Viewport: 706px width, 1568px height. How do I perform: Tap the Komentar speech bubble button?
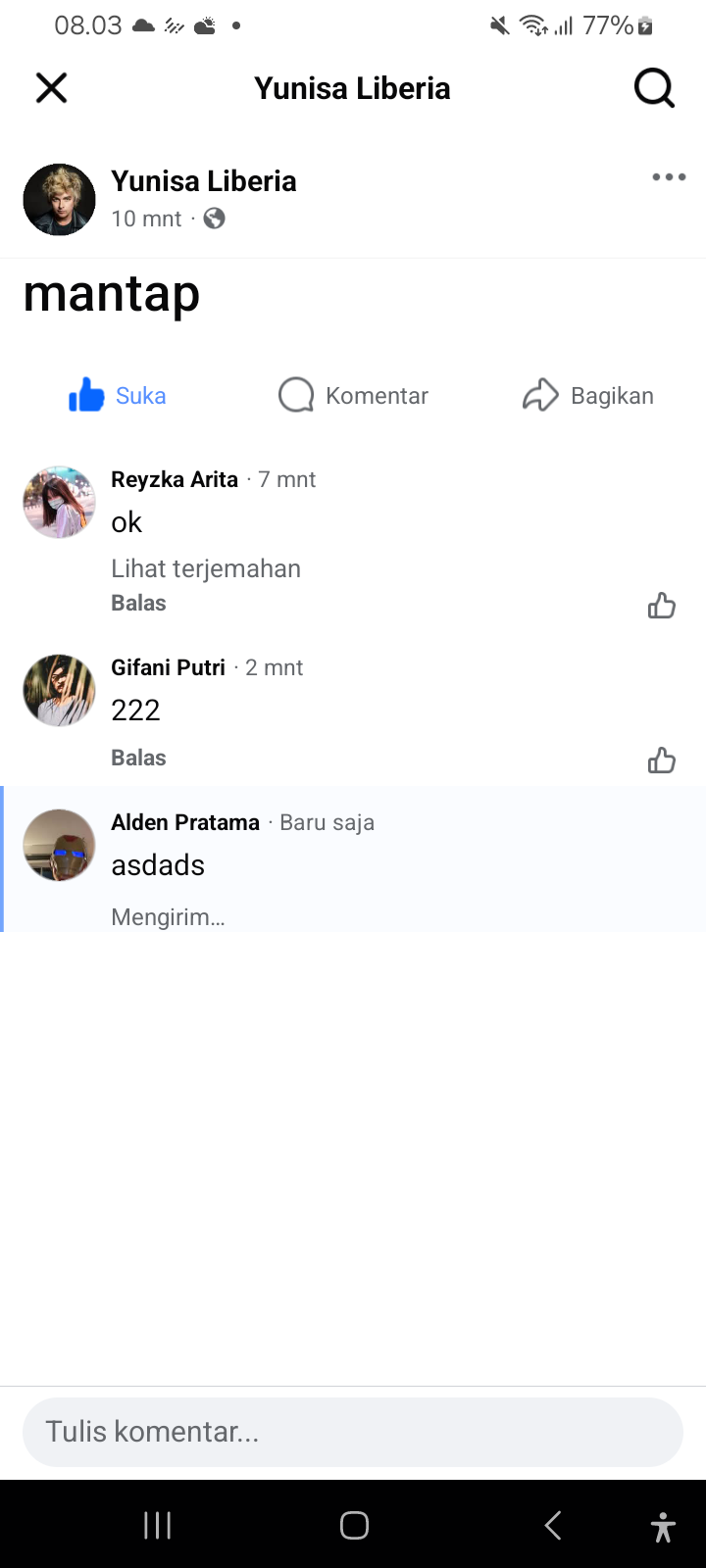pos(353,396)
